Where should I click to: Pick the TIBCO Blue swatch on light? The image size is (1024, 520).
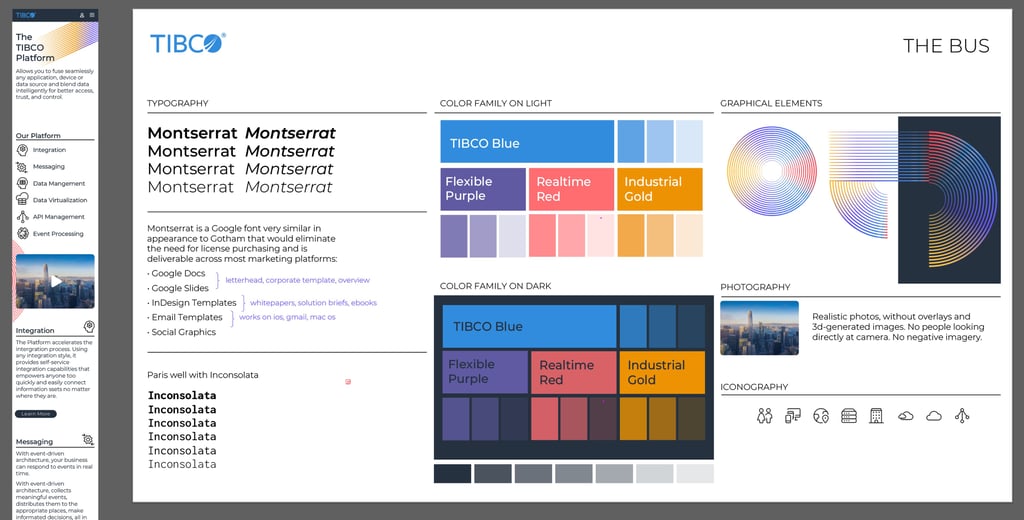click(x=527, y=141)
